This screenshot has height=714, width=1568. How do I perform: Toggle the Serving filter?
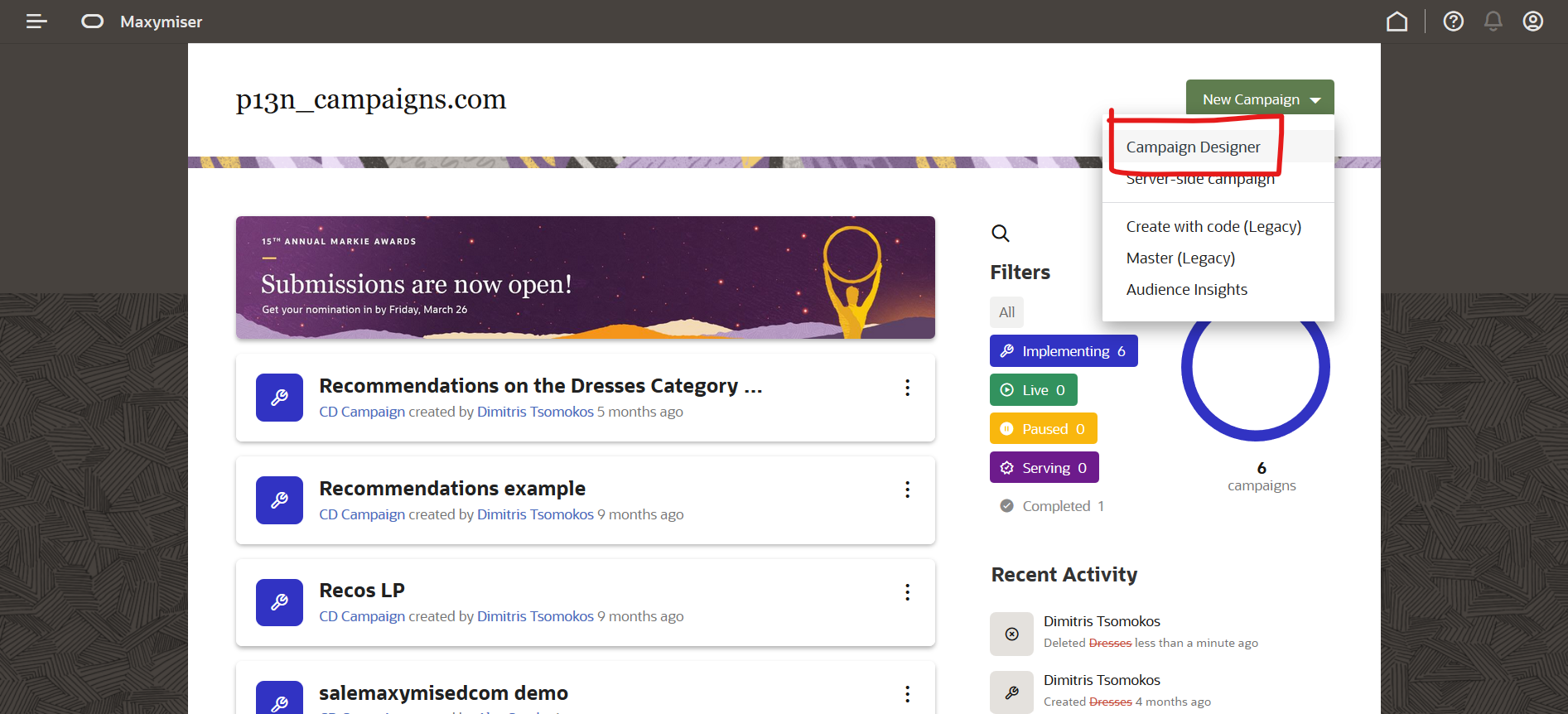[1045, 468]
